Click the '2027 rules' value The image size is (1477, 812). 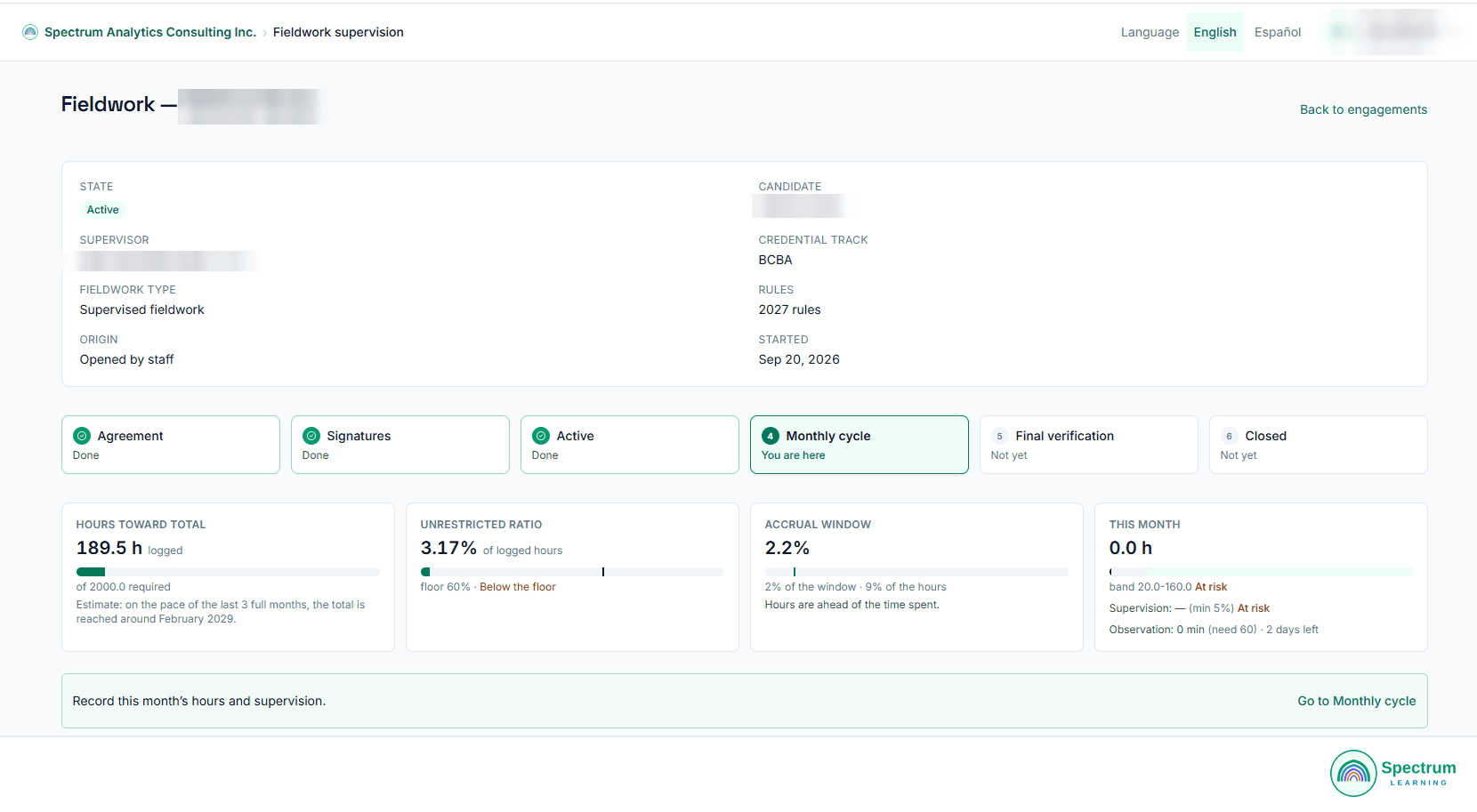[790, 310]
